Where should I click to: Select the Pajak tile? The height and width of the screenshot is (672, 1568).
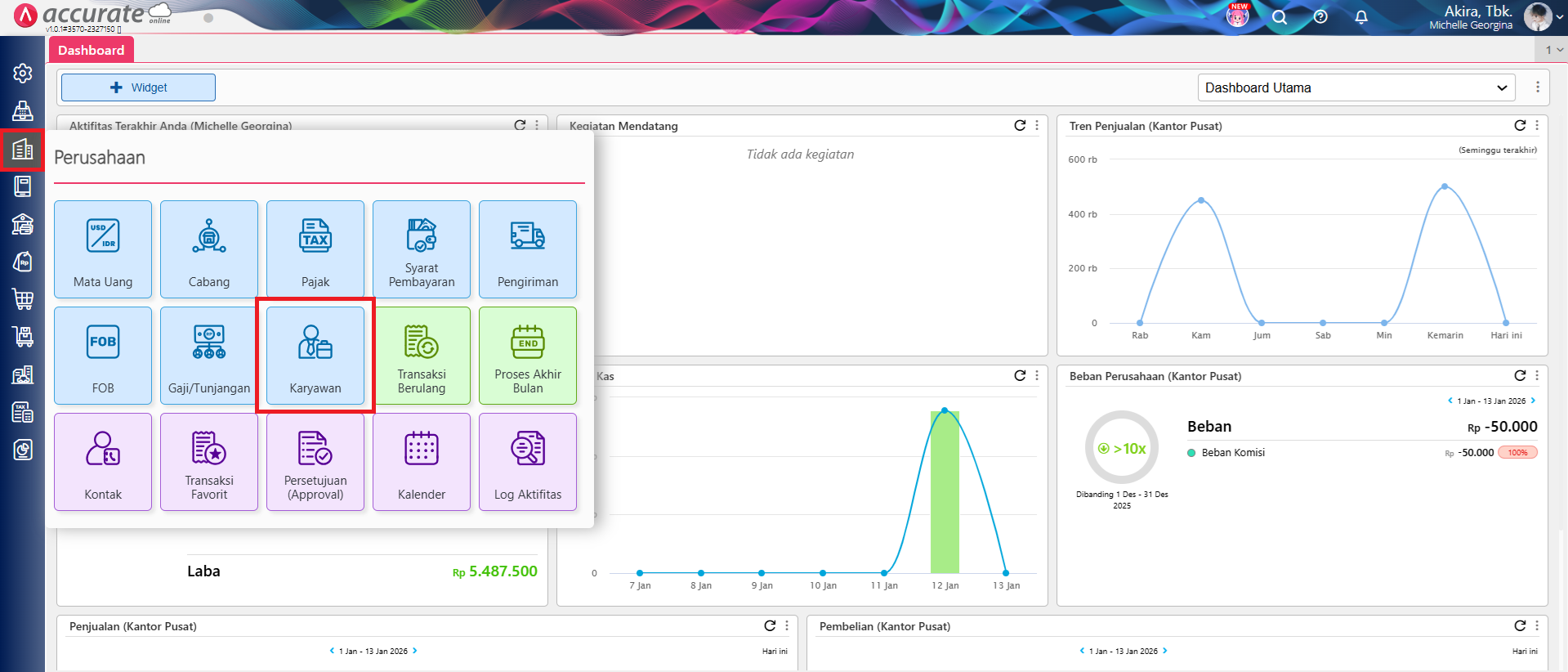(315, 249)
